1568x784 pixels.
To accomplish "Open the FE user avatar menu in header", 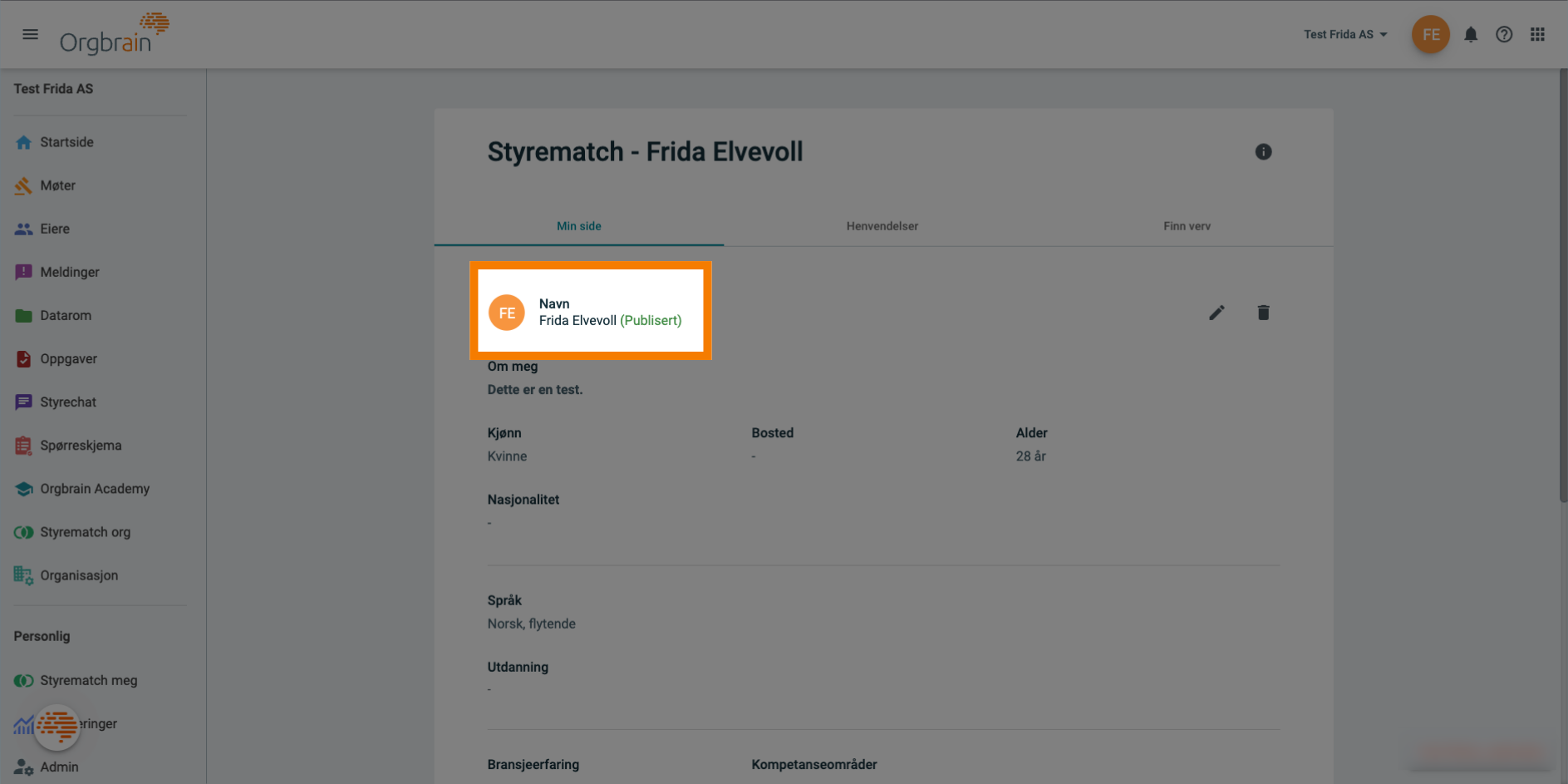I will pyautogui.click(x=1430, y=34).
